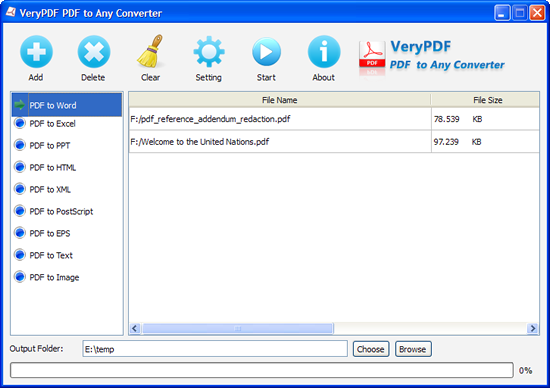This screenshot has width=550, height=388.
Task: Click the Delete cross icon
Action: click(94, 52)
